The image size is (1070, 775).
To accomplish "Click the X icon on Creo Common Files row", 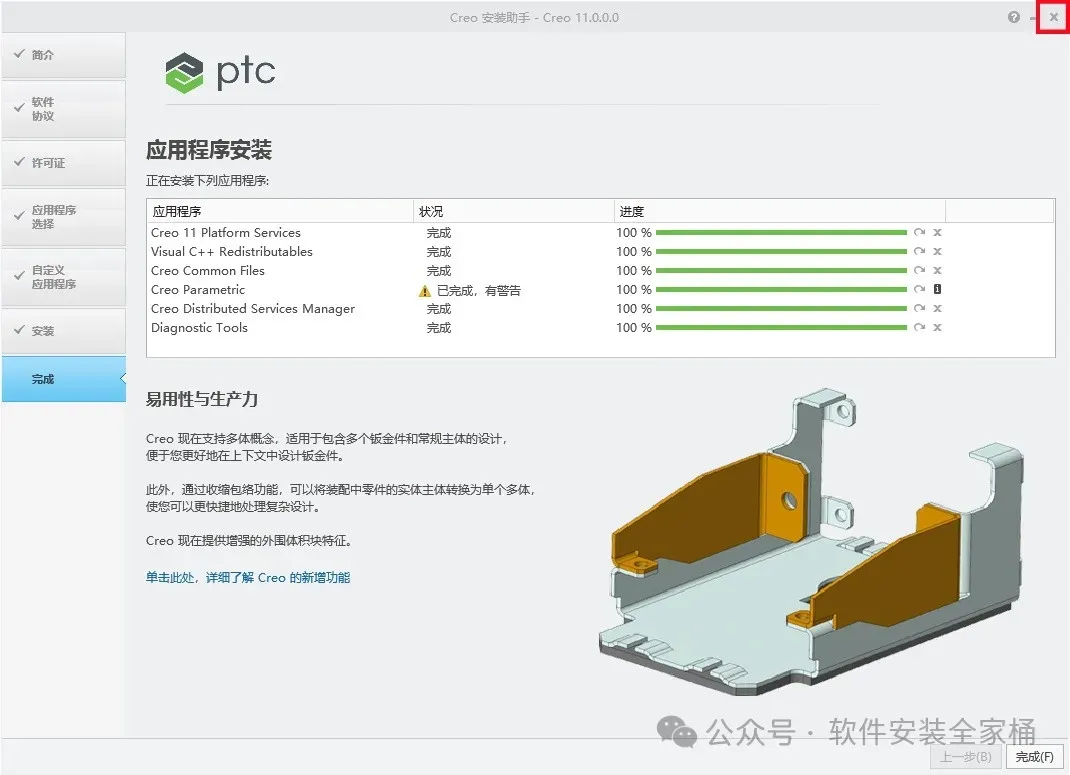I will (x=938, y=271).
